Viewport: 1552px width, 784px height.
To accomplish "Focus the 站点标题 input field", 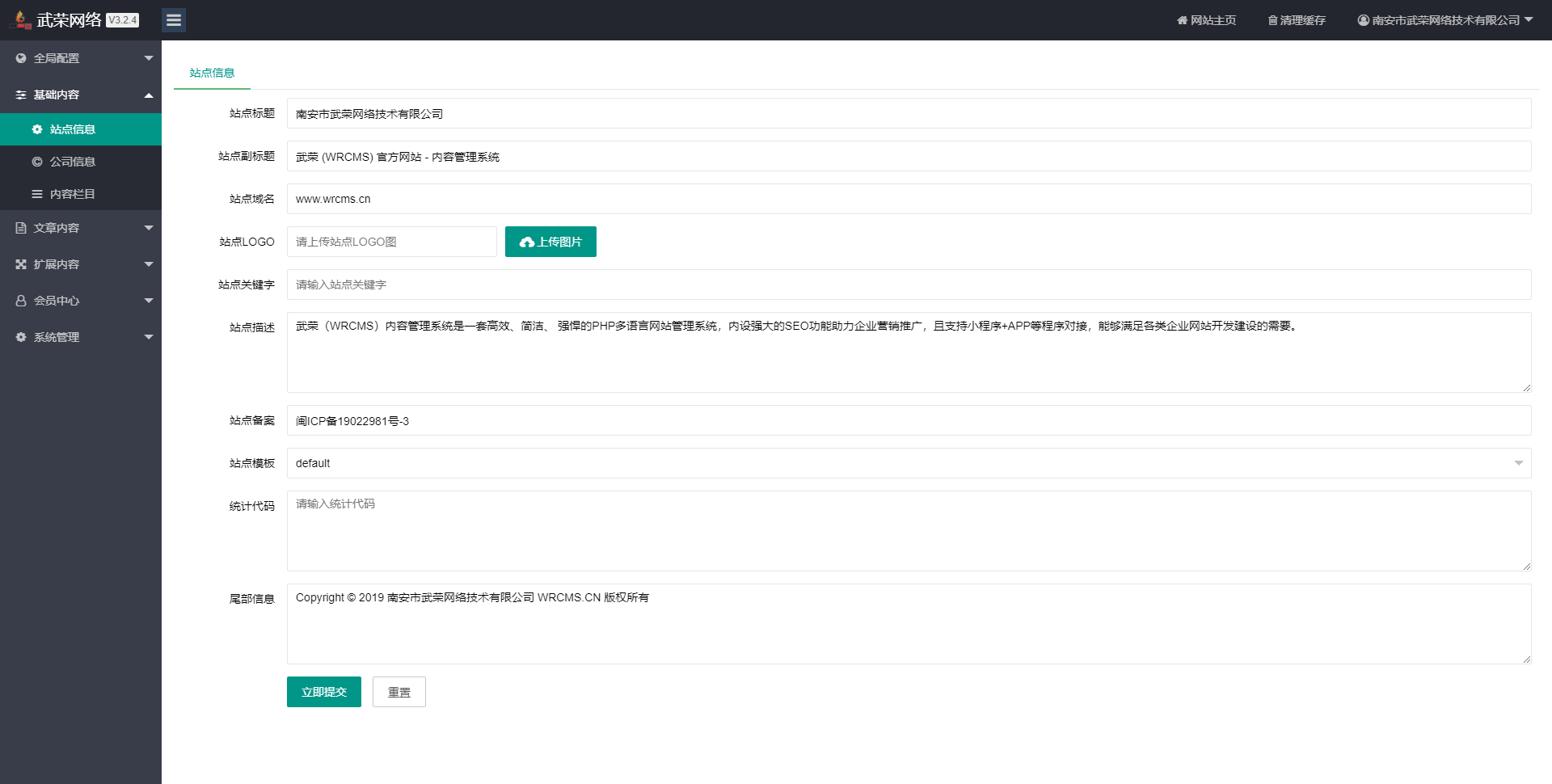I will tap(909, 113).
